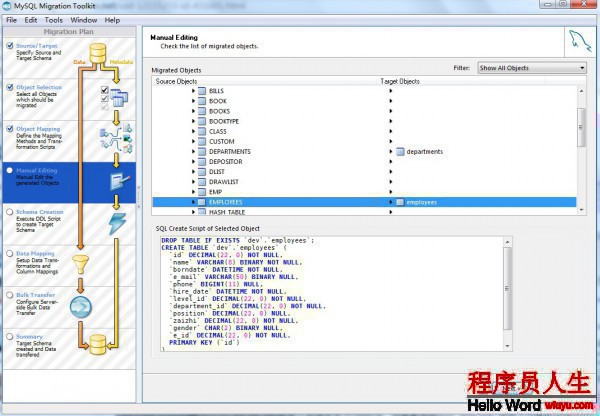
Task: Select the DRAWLIST table icon
Action: tap(202, 182)
